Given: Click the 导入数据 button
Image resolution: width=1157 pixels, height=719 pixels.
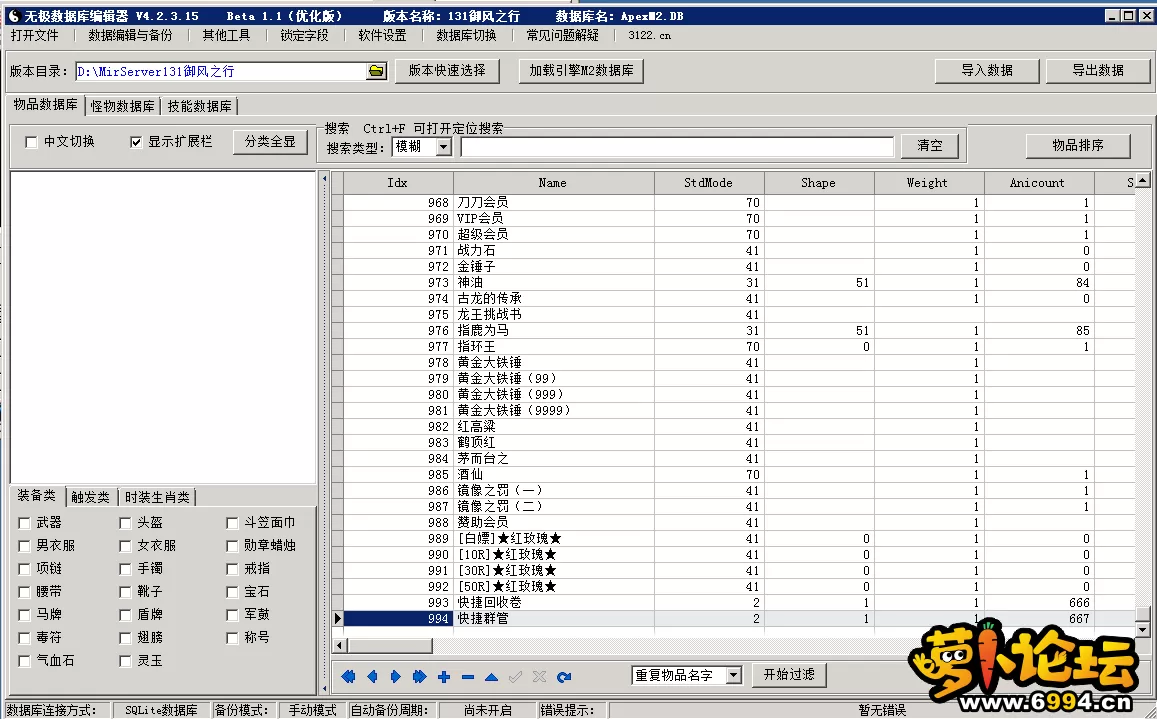Looking at the screenshot, I should tap(987, 71).
